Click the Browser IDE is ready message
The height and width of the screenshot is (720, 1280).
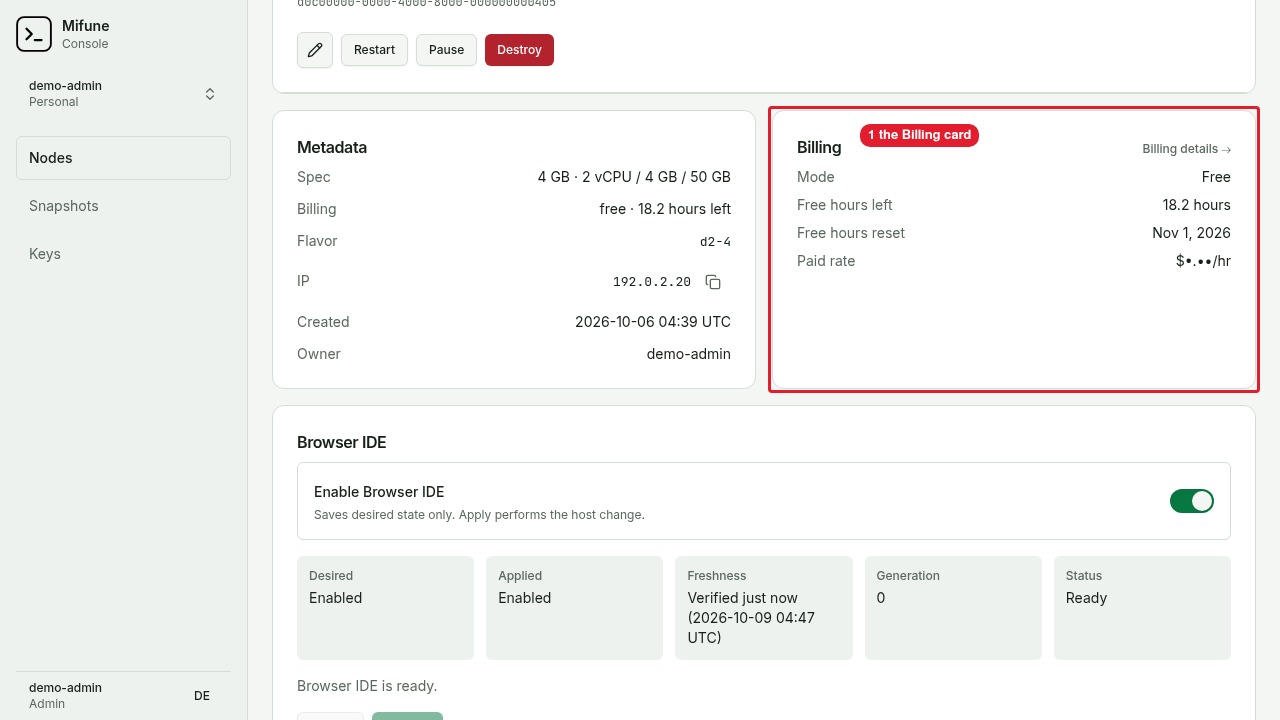[367, 686]
